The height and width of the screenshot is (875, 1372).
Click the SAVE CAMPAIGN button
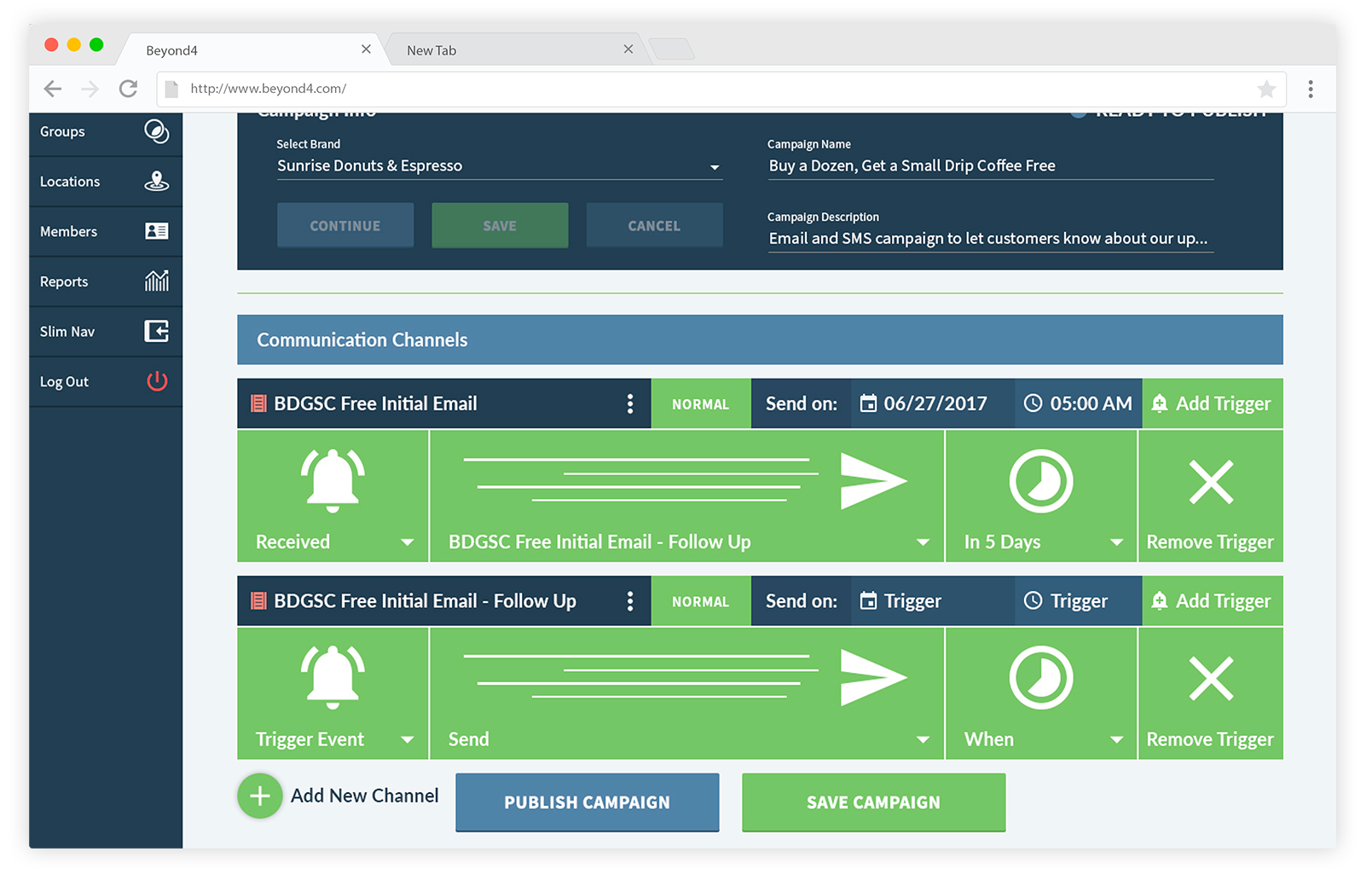[873, 803]
